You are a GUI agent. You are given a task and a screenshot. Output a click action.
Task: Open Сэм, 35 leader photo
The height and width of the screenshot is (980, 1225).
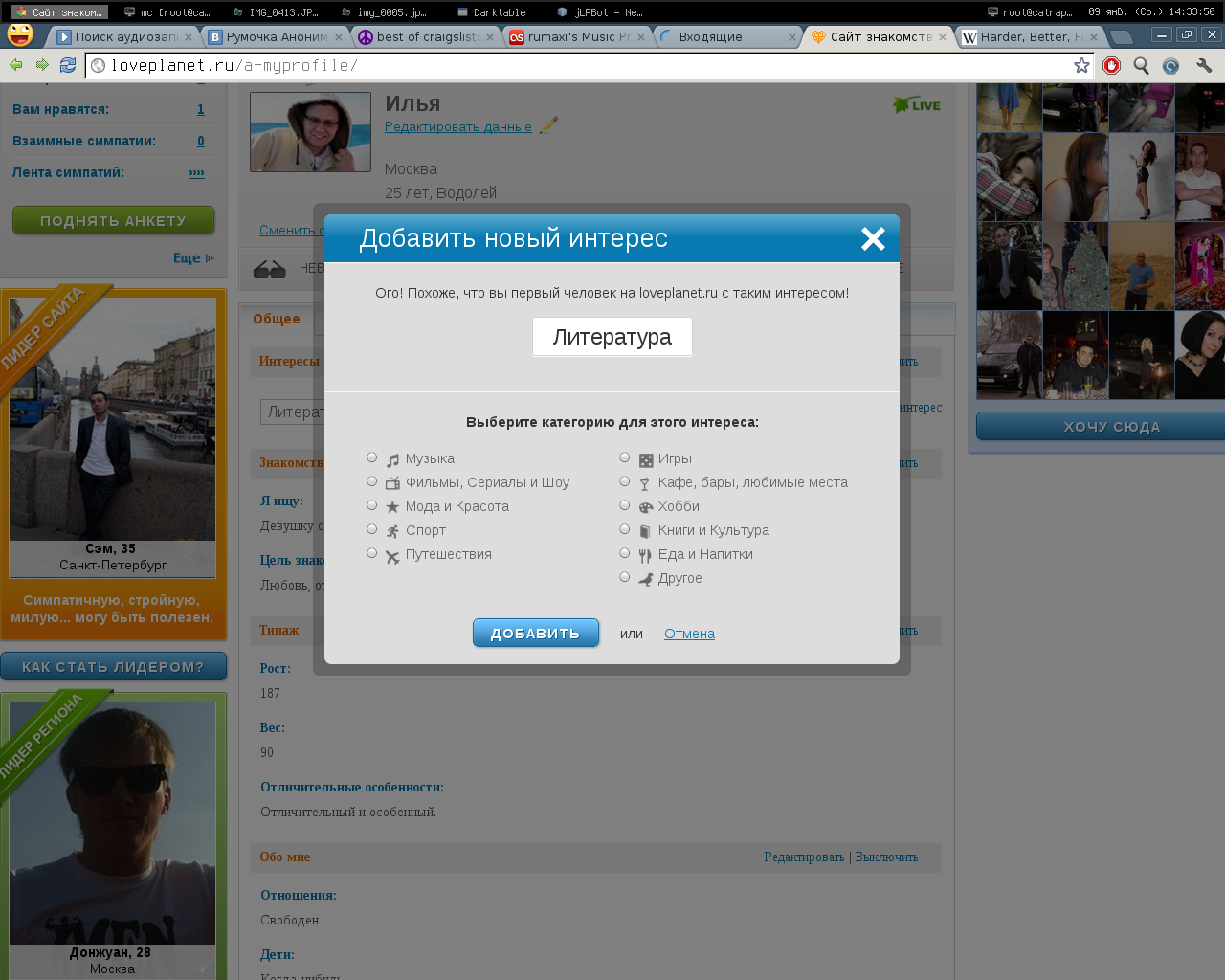[113, 419]
